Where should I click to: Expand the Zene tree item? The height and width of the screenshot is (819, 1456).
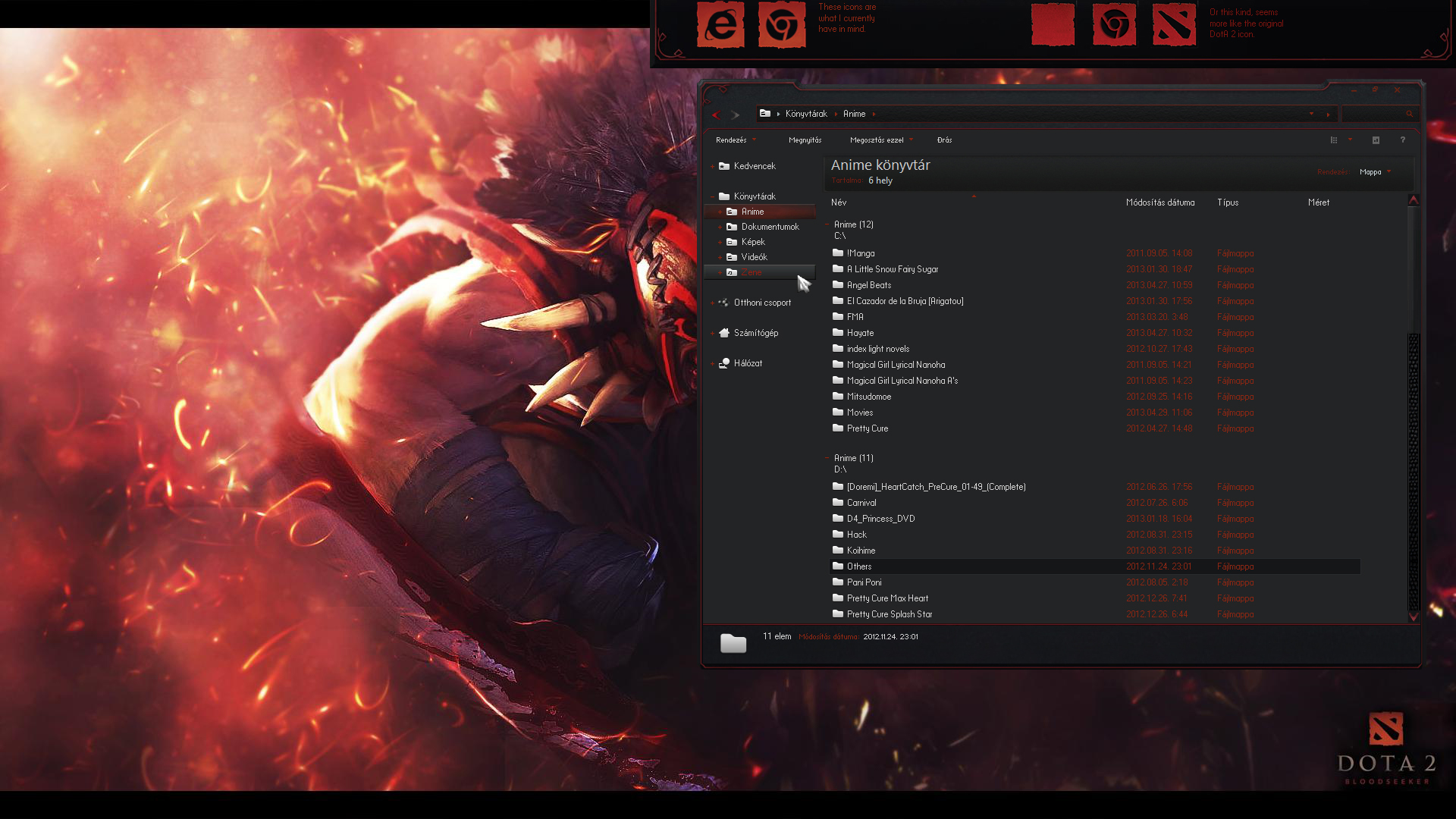point(720,272)
